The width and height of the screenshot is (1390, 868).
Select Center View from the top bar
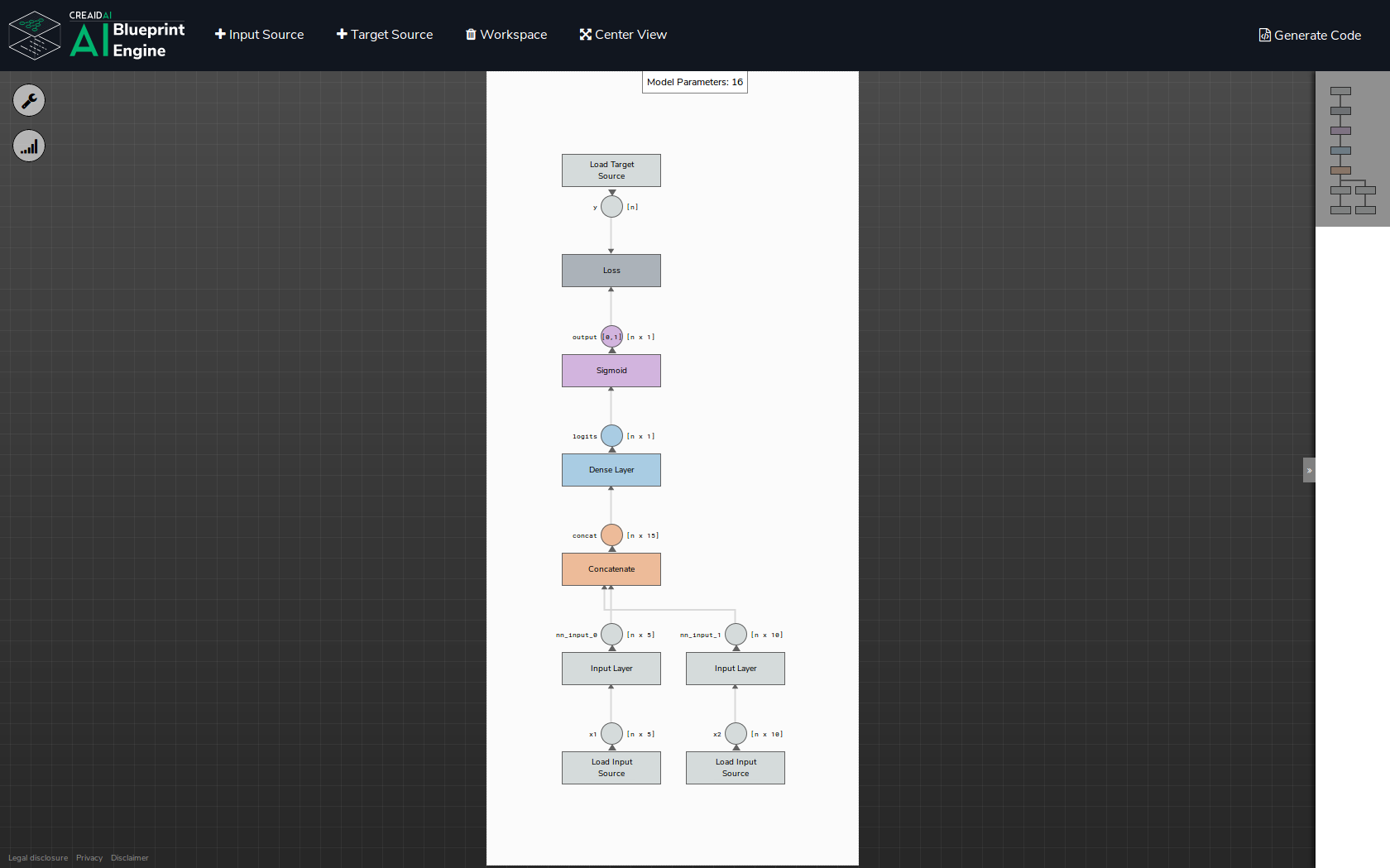[x=630, y=34]
